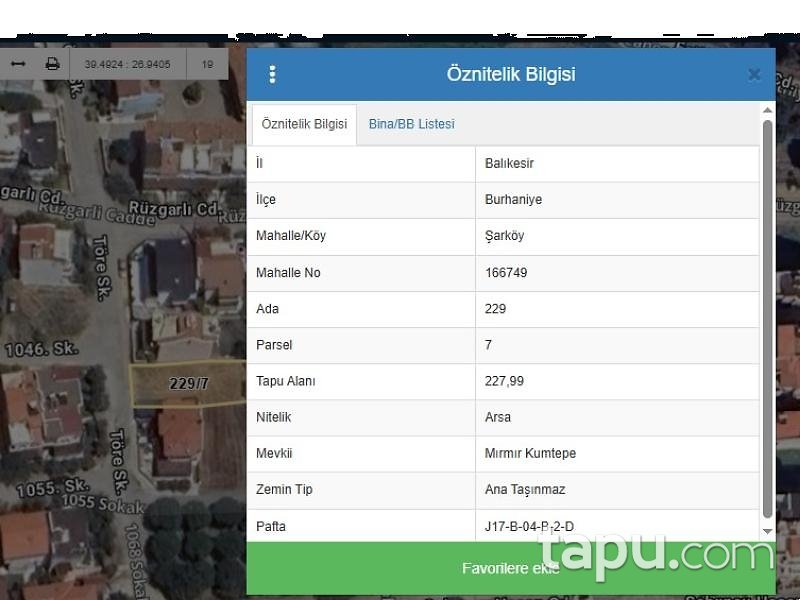
Task: Click the Tapu Alanı value 227,99
Action: coord(504,381)
